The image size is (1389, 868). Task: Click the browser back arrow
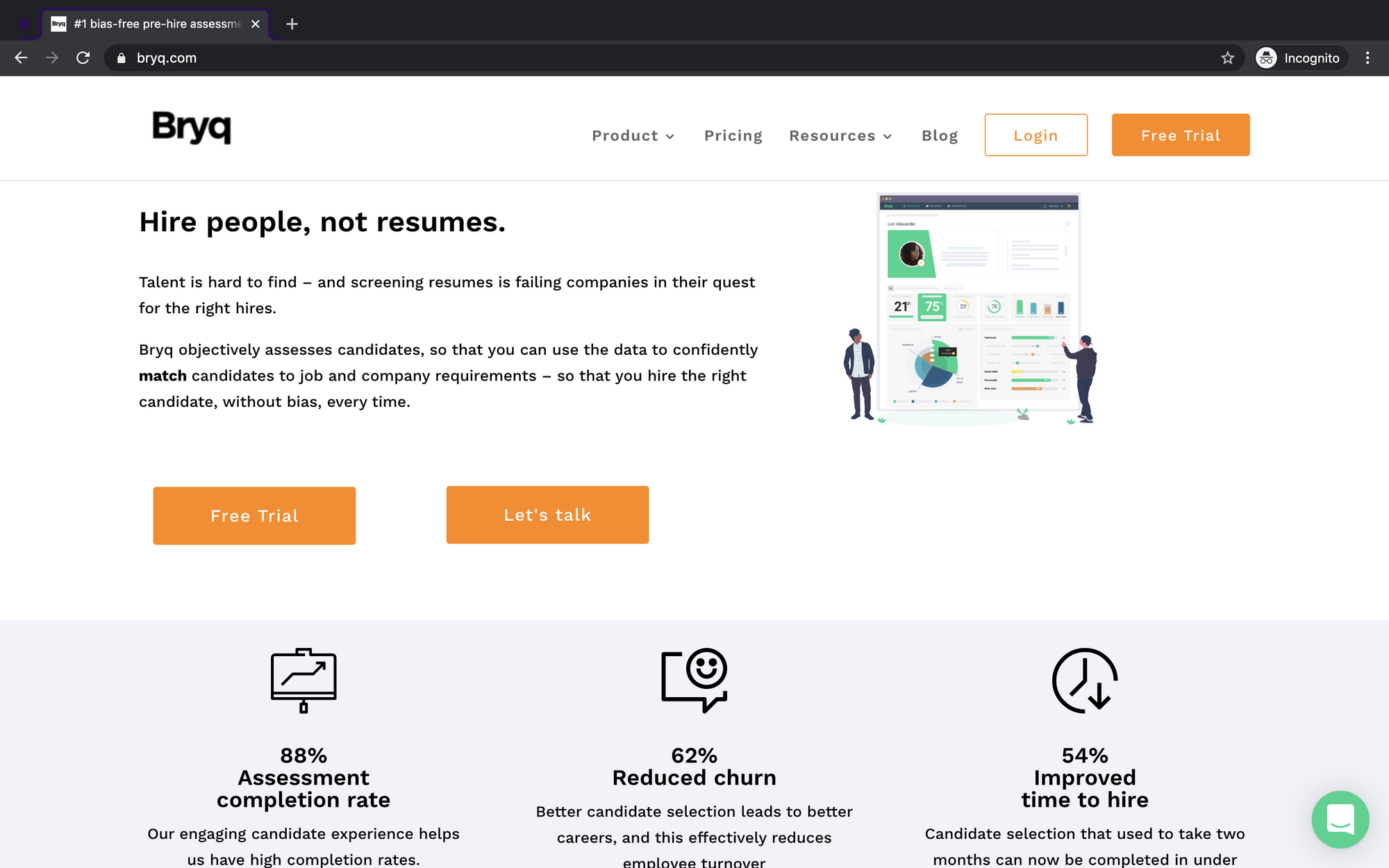click(21, 58)
